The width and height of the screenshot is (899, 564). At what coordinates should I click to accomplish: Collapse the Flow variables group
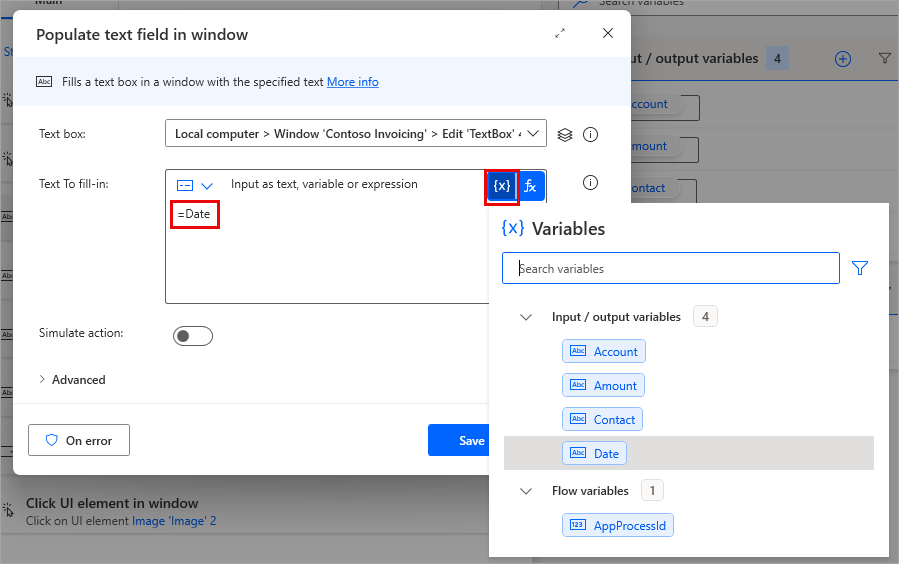click(x=526, y=491)
